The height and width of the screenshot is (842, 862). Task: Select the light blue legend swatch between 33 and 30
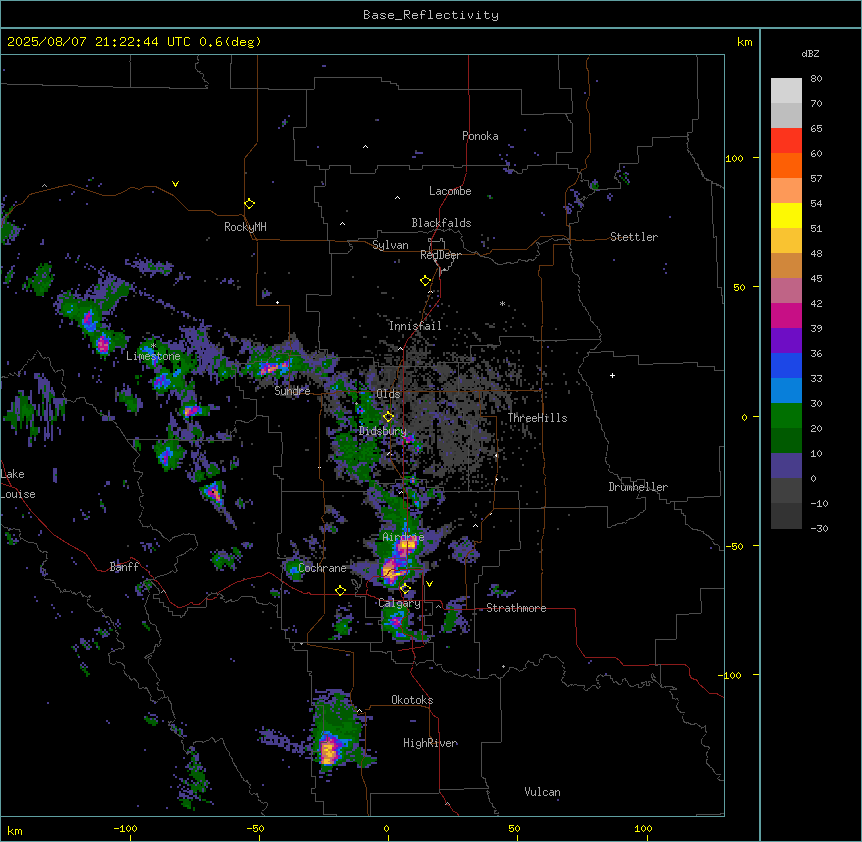click(x=786, y=391)
